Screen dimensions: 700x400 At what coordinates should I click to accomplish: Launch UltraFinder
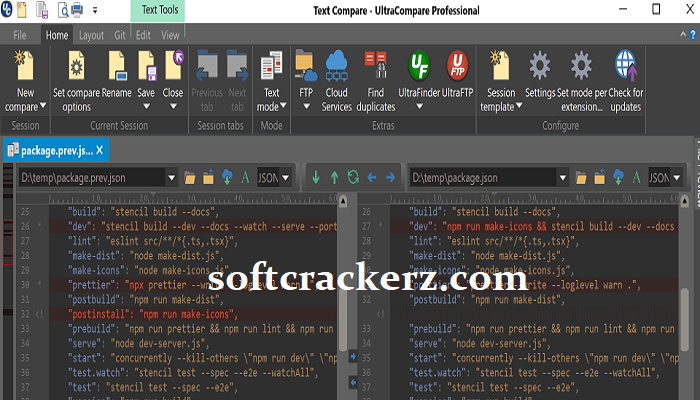pyautogui.click(x=419, y=66)
